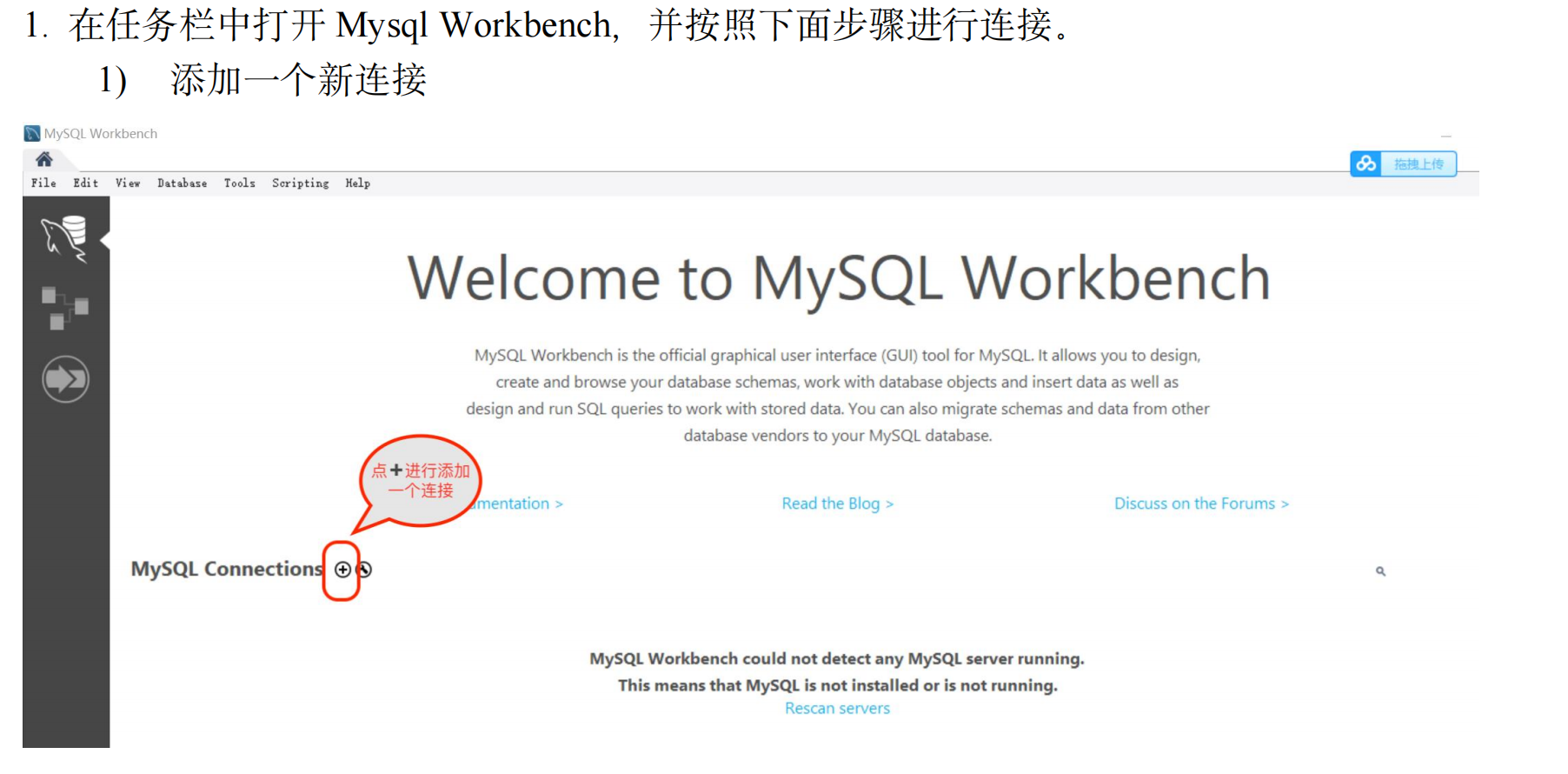
Task: Open the migration wizard arrow icon
Action: 65,379
